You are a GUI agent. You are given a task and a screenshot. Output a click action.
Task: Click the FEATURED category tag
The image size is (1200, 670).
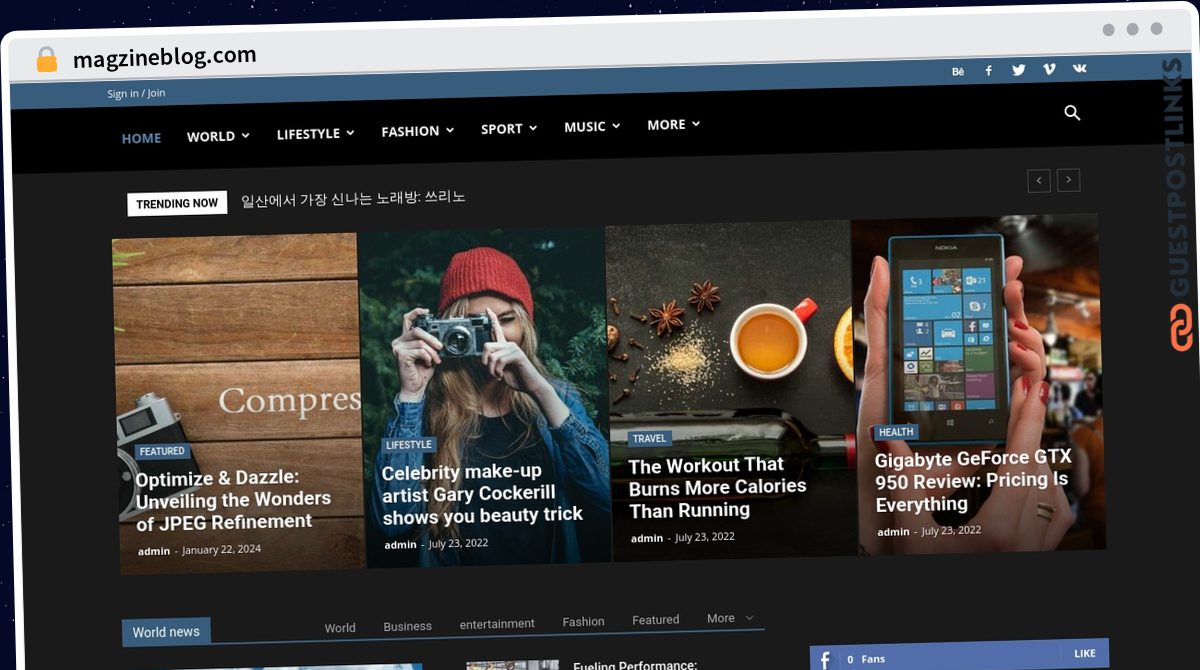click(x=162, y=452)
